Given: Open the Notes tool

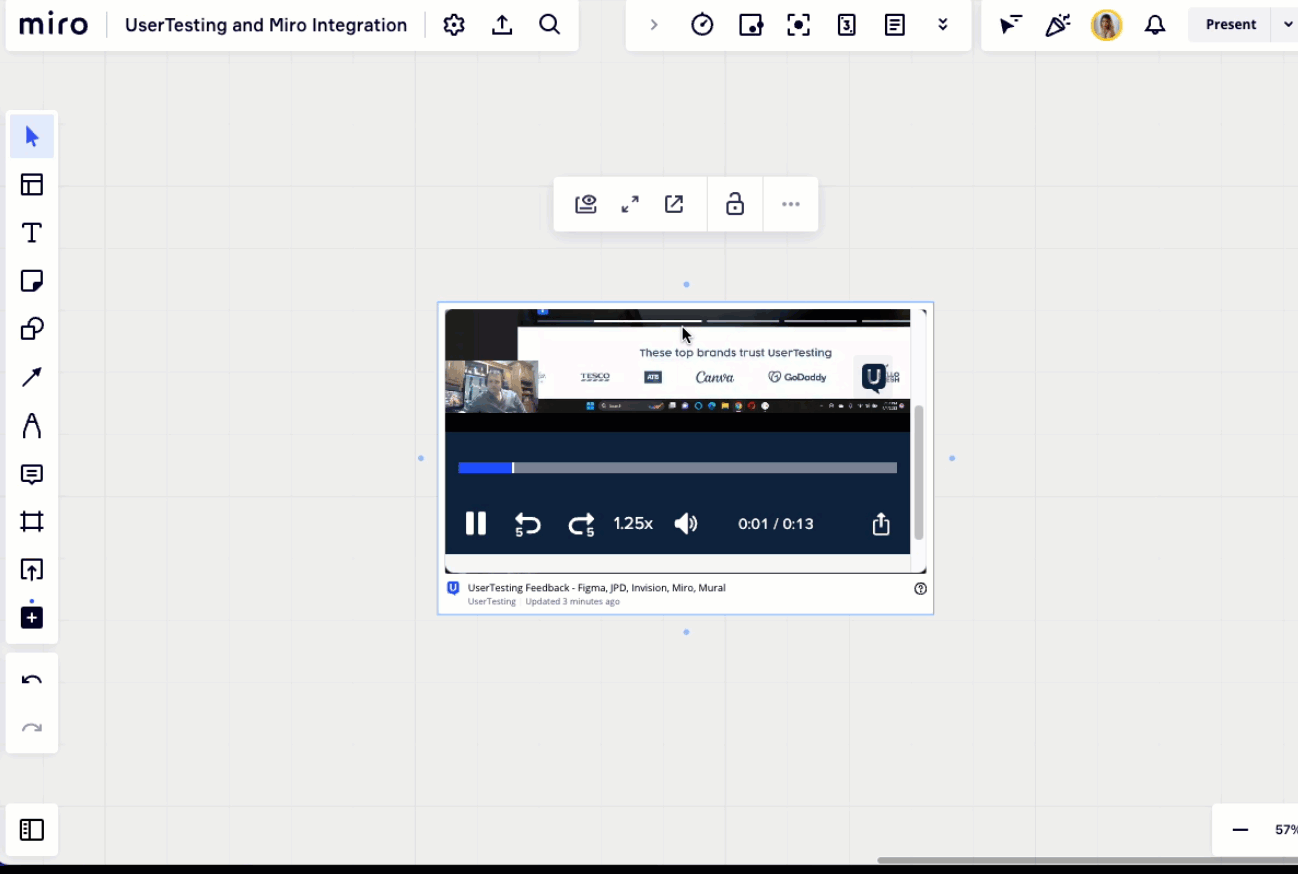Looking at the screenshot, I should coord(894,25).
